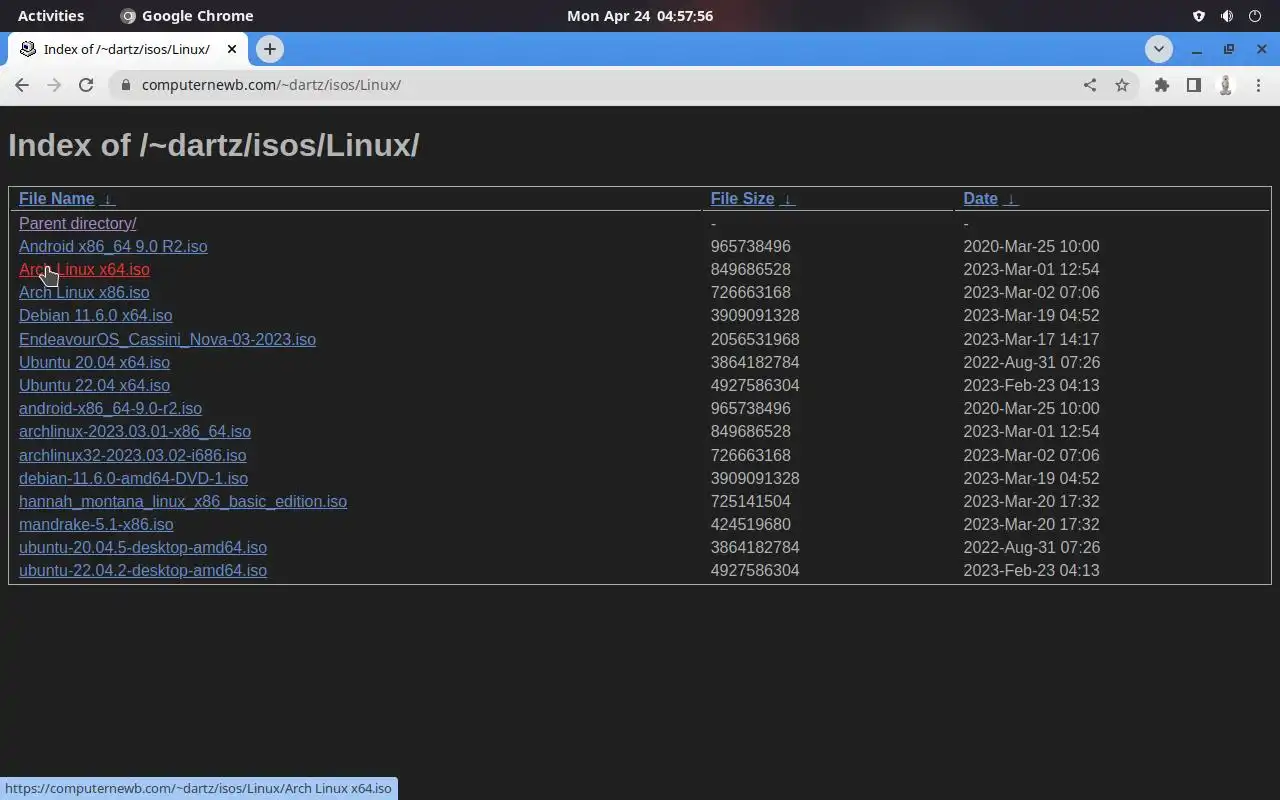1280x800 pixels.
Task: View site info via lock icon
Action: click(x=126, y=85)
